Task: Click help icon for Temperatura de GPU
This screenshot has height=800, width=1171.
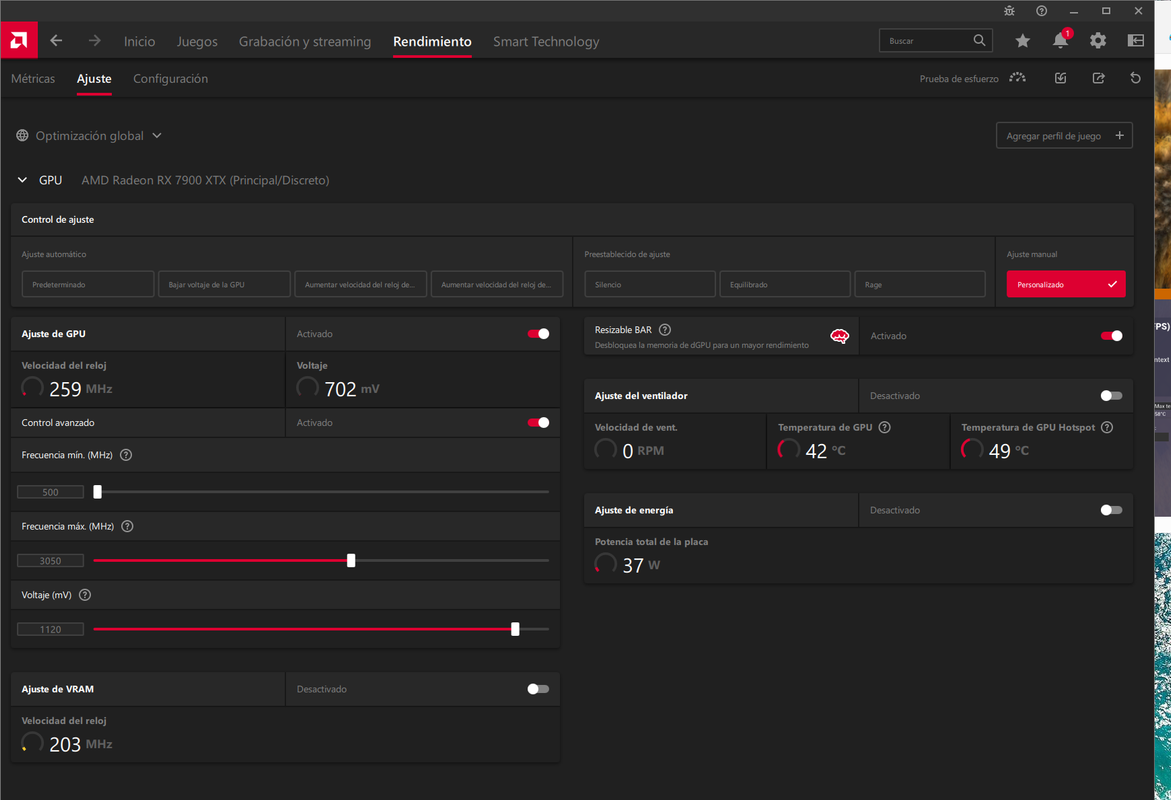Action: tap(885, 427)
